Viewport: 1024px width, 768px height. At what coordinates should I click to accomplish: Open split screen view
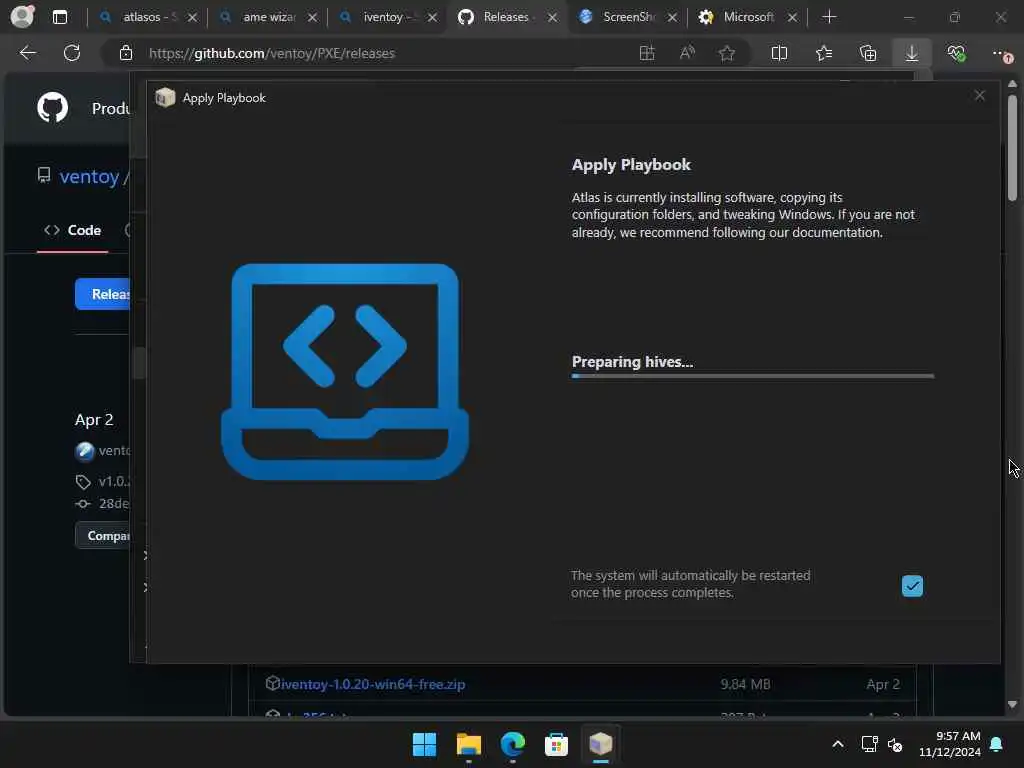point(779,54)
